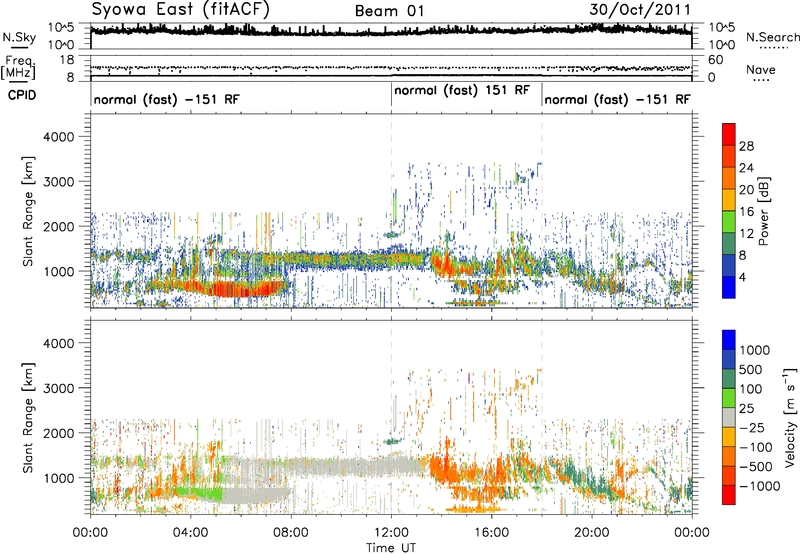Click the '12:00' time axis tick label
The height and width of the screenshot is (554, 800).
pos(391,533)
